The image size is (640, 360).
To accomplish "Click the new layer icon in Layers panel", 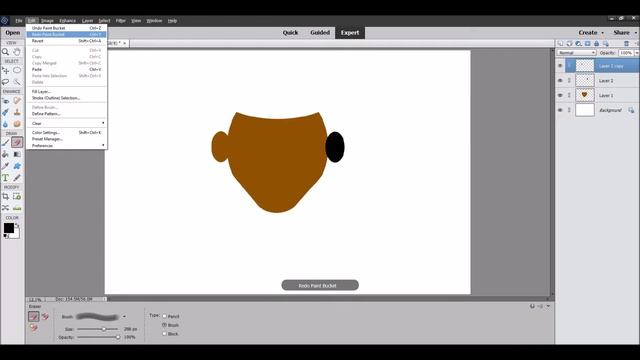I will [561, 43].
